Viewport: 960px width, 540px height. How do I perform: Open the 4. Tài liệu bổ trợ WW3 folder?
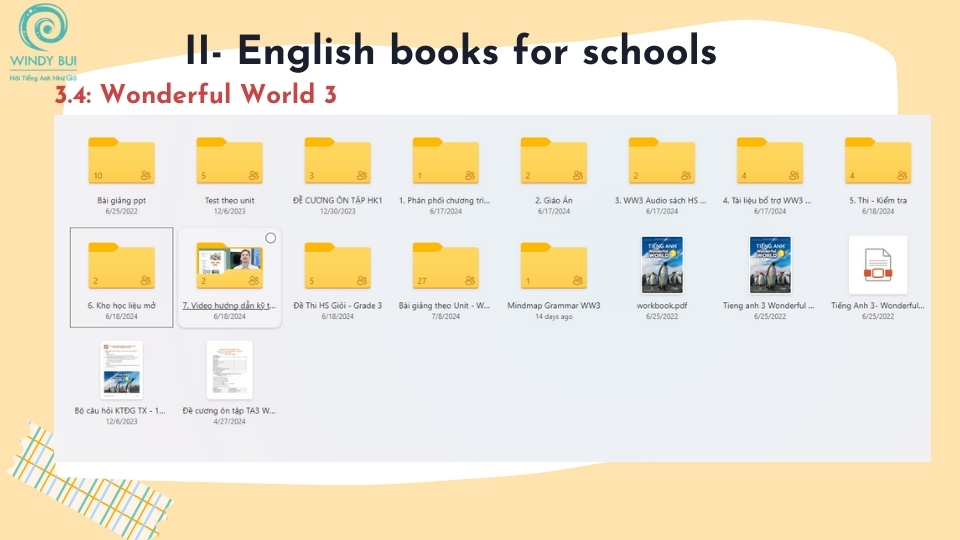coord(769,163)
